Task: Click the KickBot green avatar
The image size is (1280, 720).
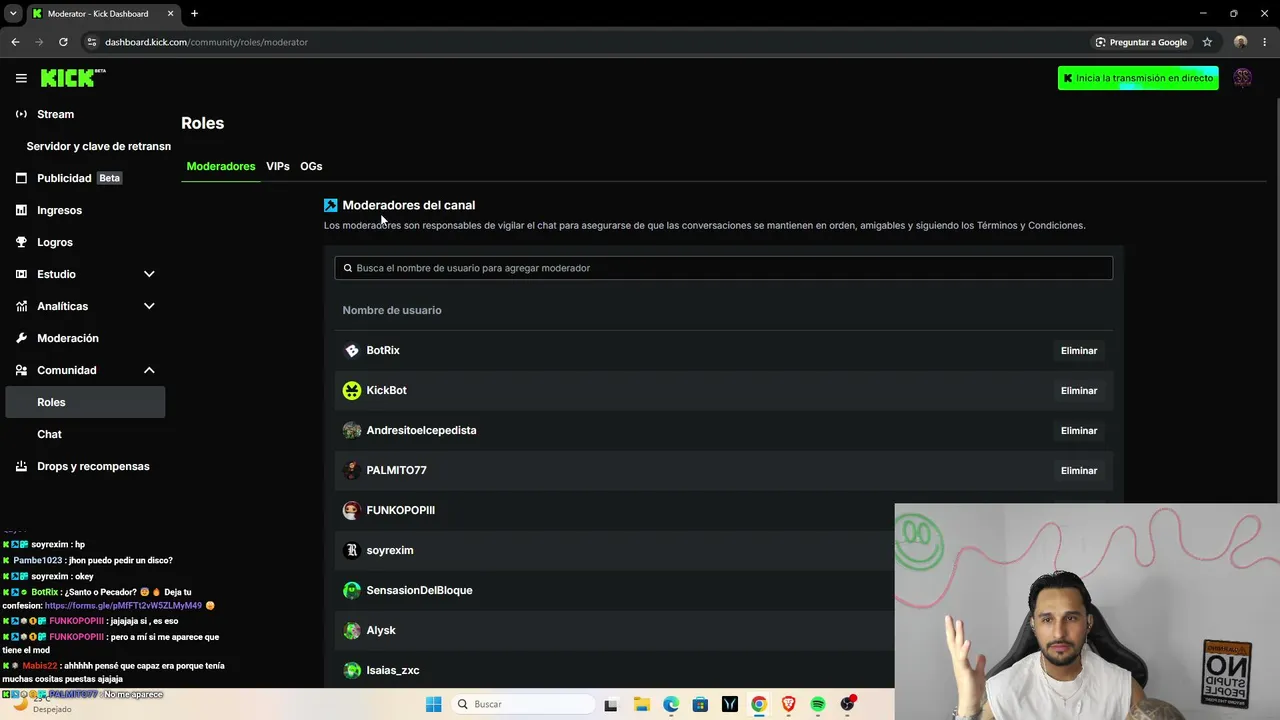Action: pos(352,390)
